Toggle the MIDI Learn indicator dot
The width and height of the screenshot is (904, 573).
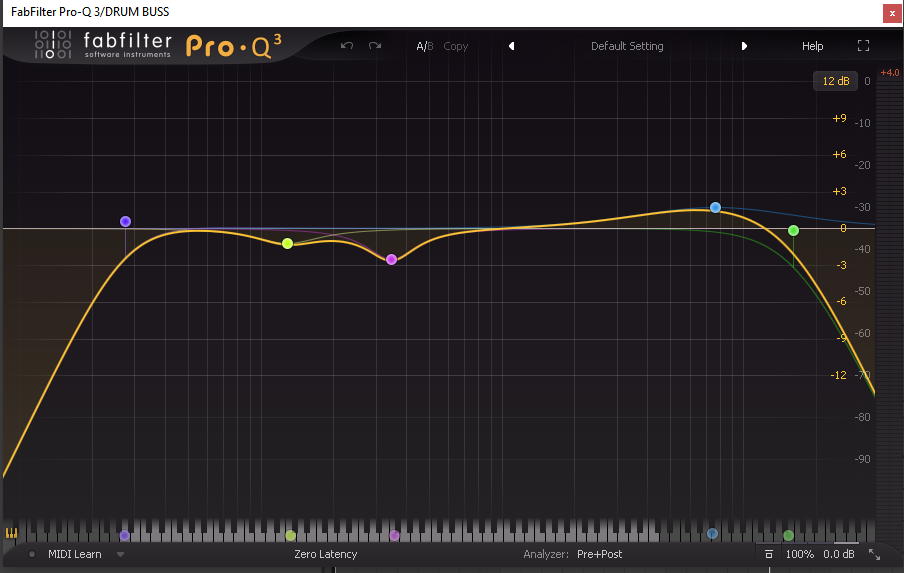[x=32, y=554]
